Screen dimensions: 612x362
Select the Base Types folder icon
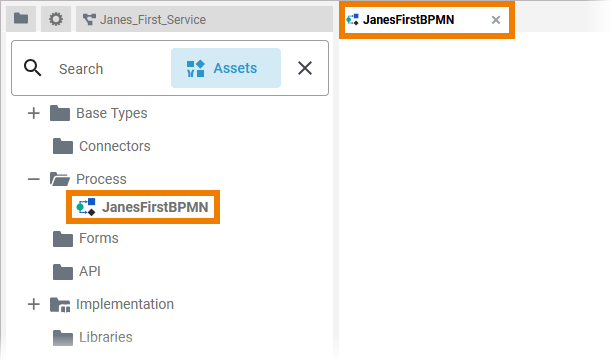click(60, 113)
